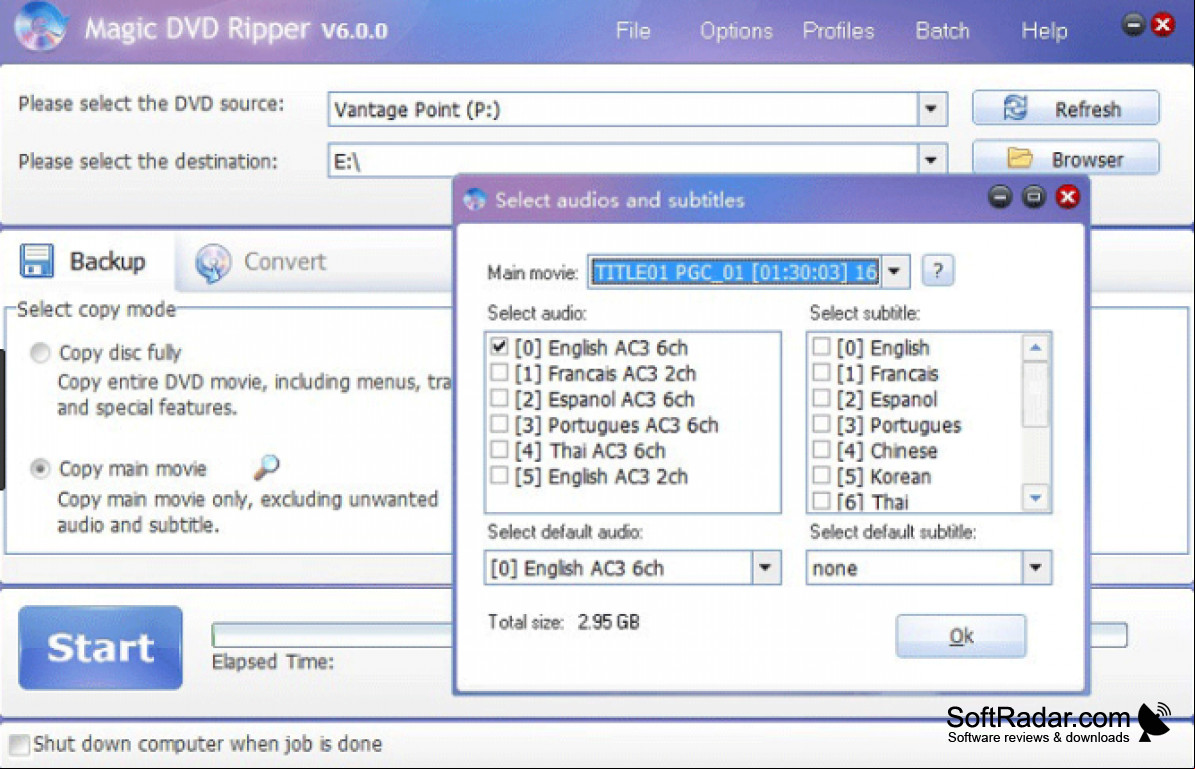Click the Browser button
1195x769 pixels.
click(x=1065, y=159)
